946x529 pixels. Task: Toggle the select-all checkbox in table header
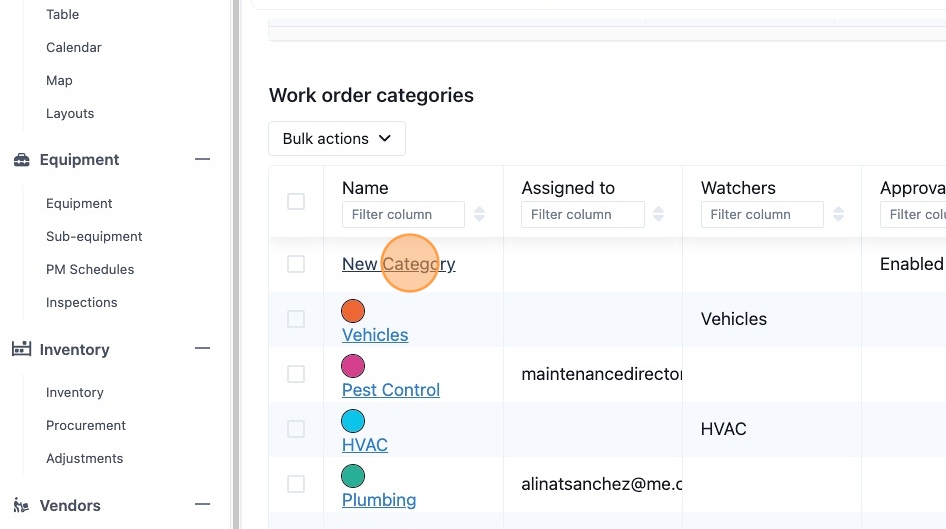296,201
